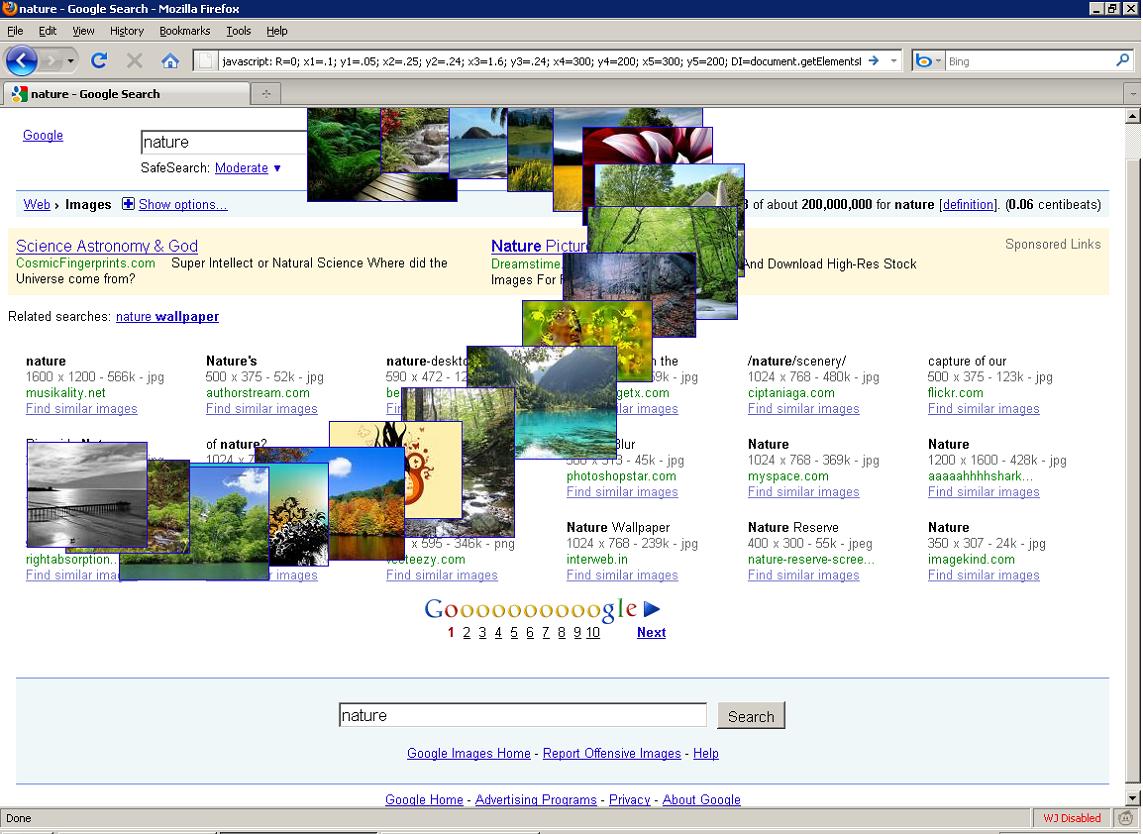Go to results page 2
Screen dimensions: 1143x834
click(467, 632)
